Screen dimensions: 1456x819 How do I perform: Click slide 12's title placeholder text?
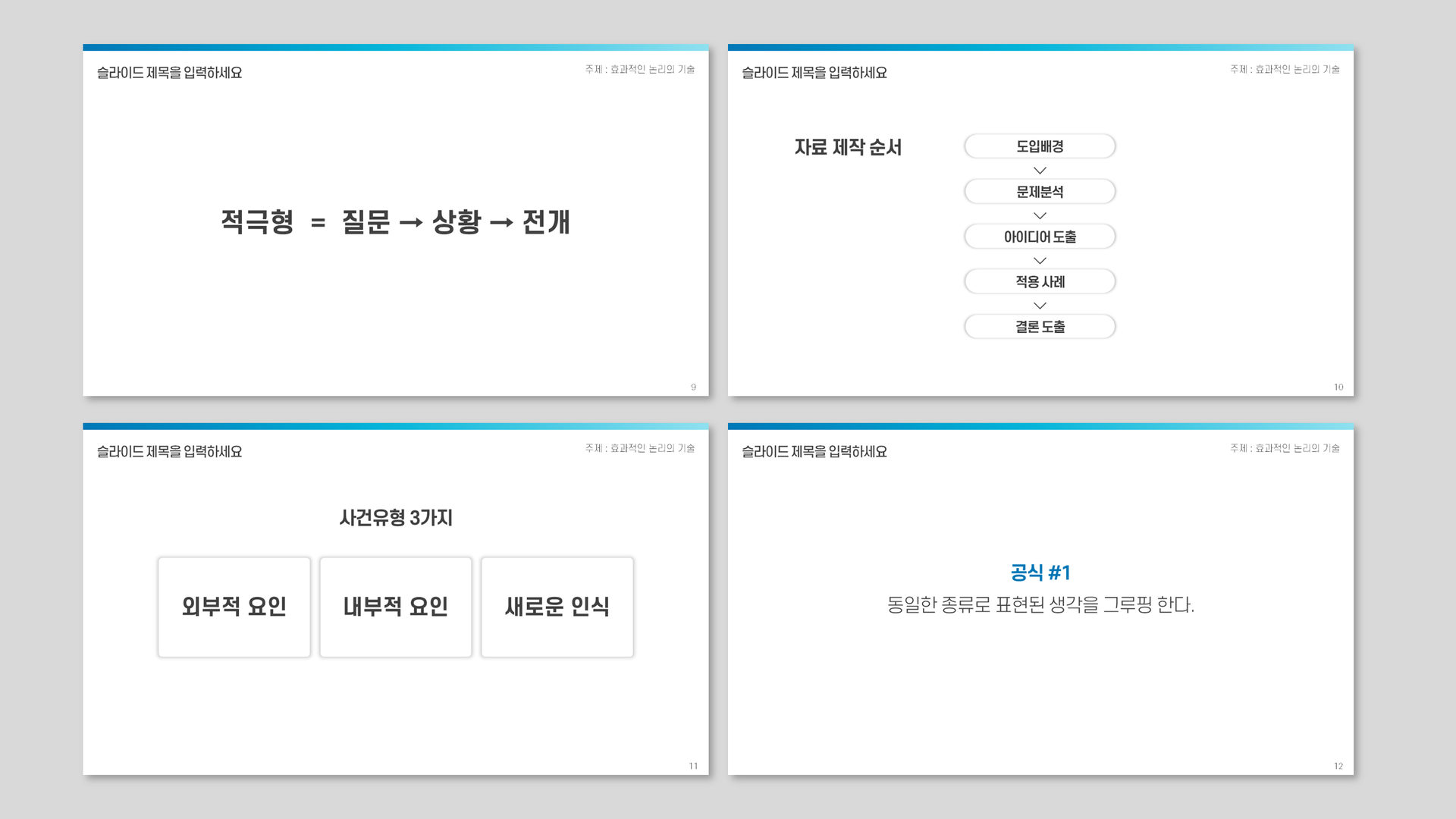(x=814, y=452)
